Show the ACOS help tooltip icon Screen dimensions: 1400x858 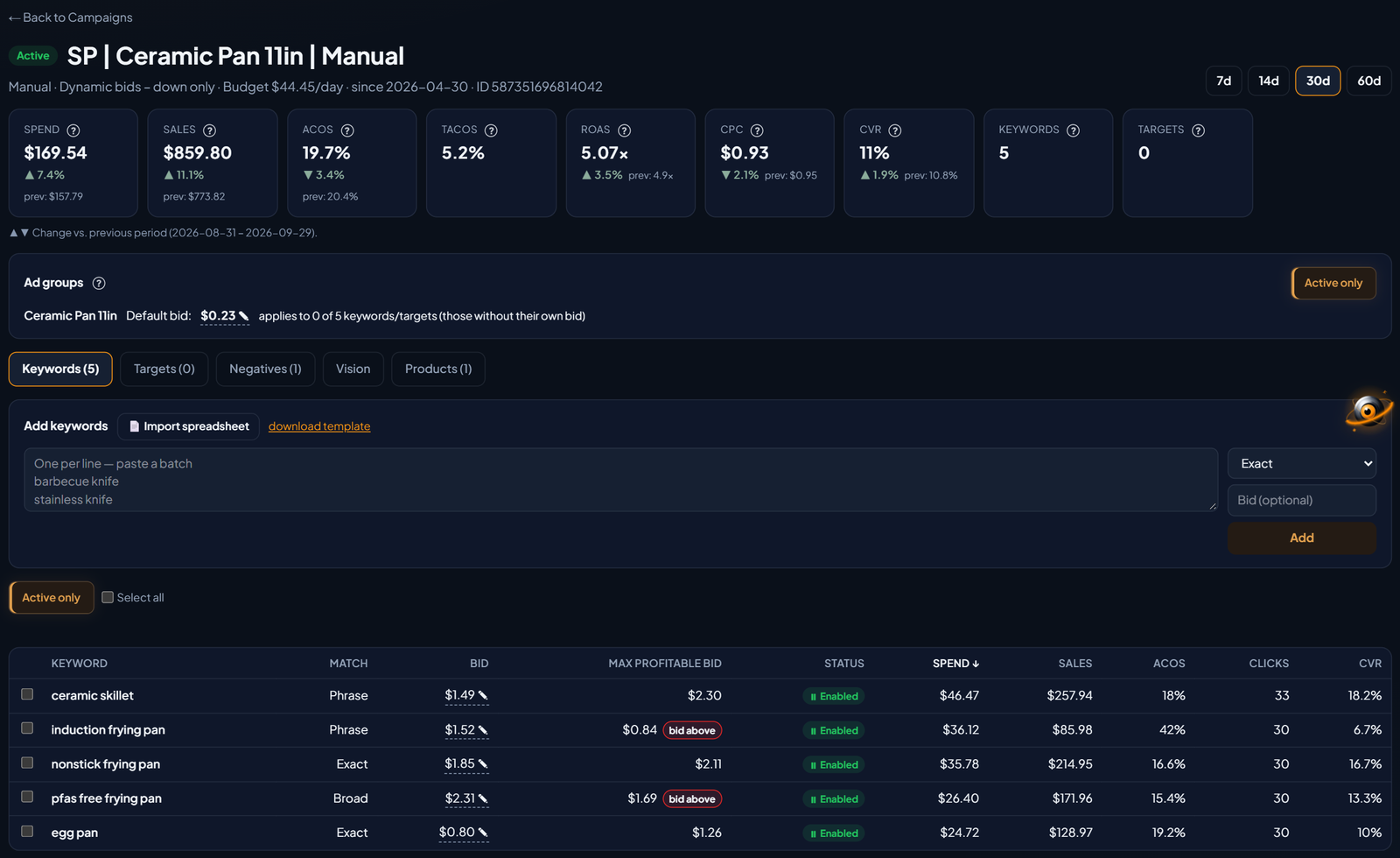347,130
